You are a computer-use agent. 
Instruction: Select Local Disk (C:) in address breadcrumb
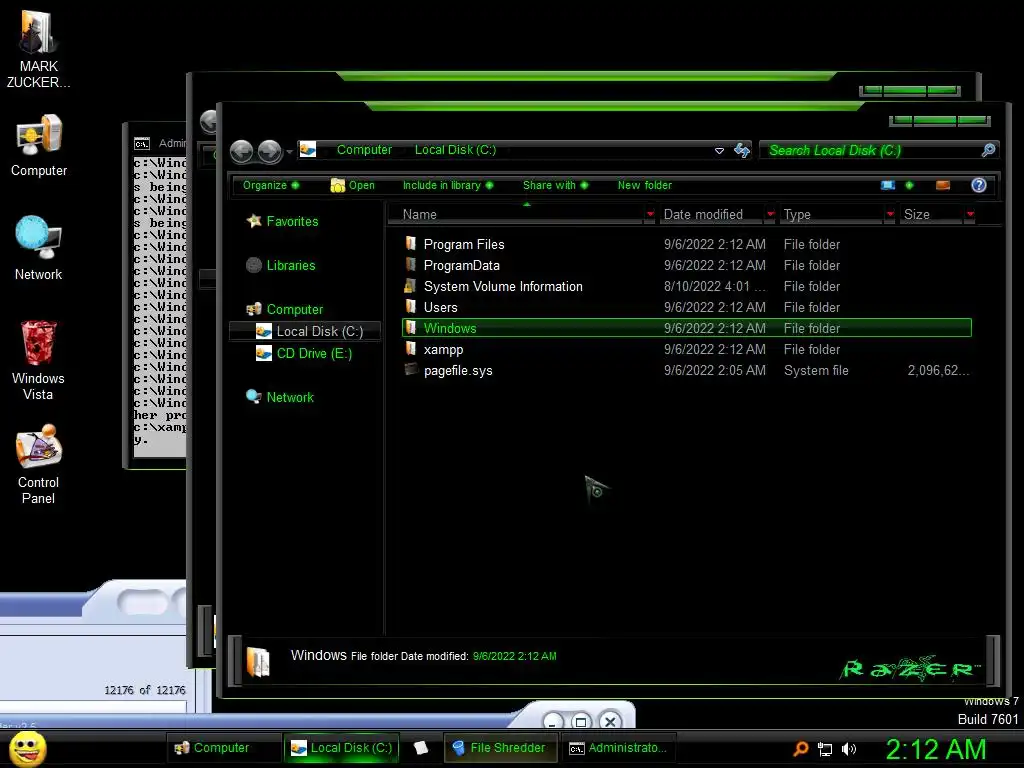(455, 150)
